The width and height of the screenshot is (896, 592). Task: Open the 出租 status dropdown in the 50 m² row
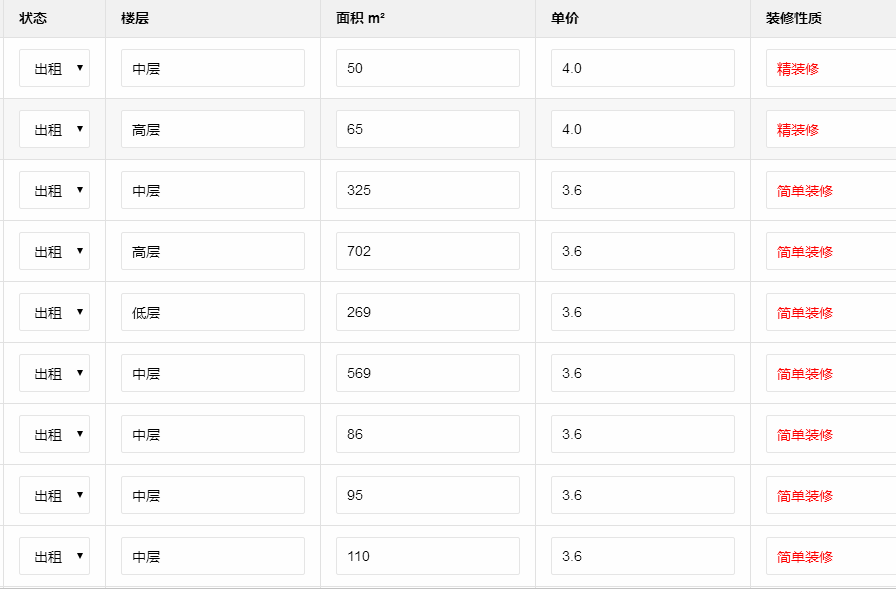[54, 69]
